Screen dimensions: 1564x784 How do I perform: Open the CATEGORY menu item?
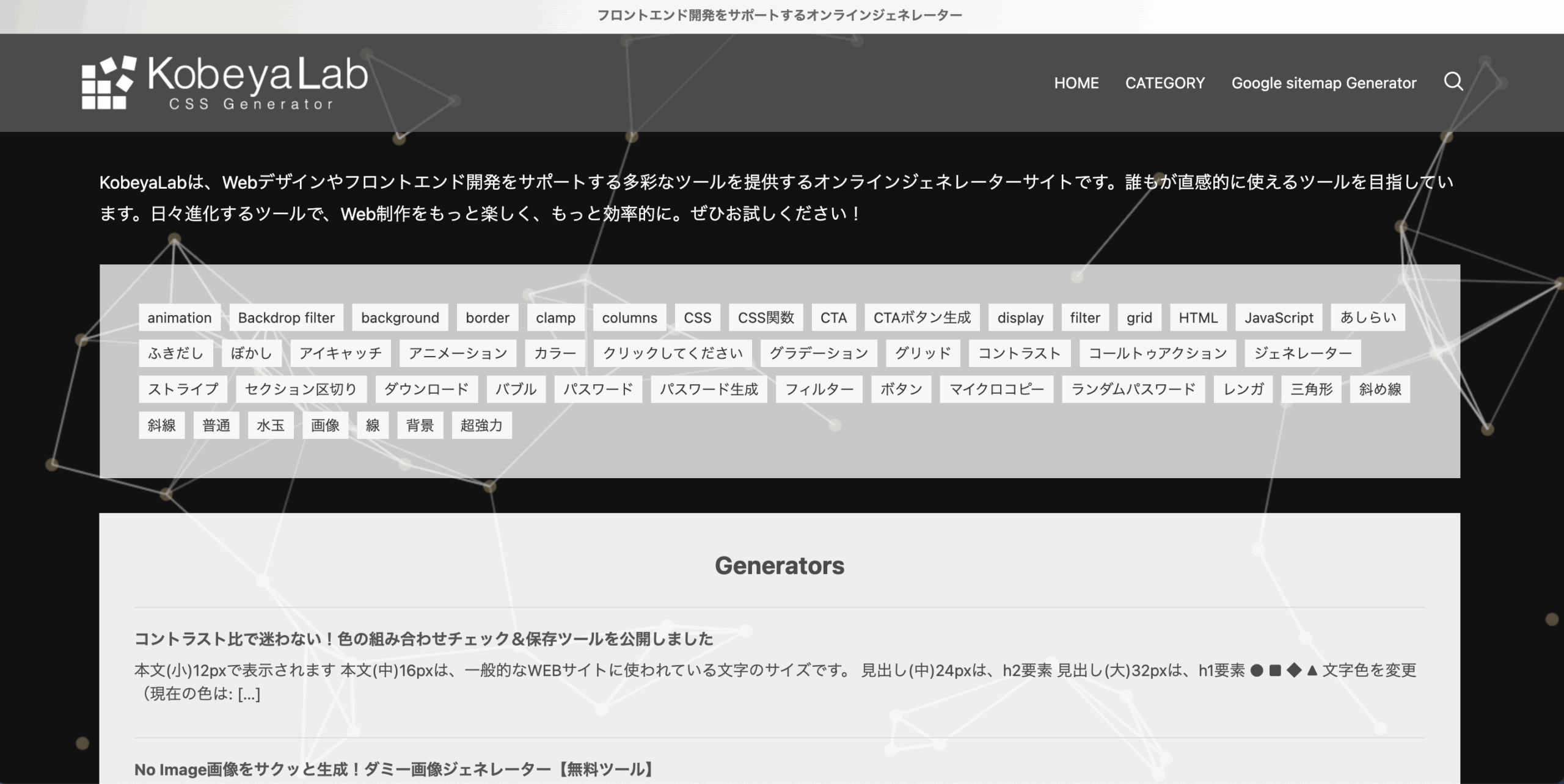pyautogui.click(x=1165, y=82)
